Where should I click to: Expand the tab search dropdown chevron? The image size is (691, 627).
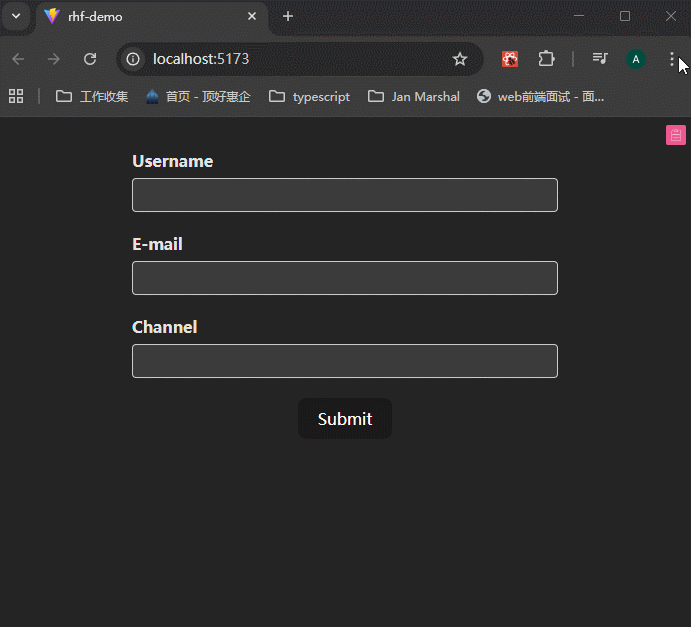coord(16,17)
